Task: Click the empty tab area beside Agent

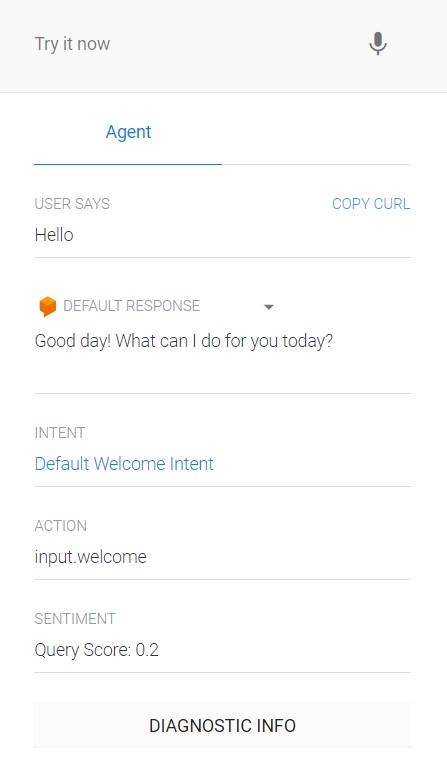Action: point(316,132)
